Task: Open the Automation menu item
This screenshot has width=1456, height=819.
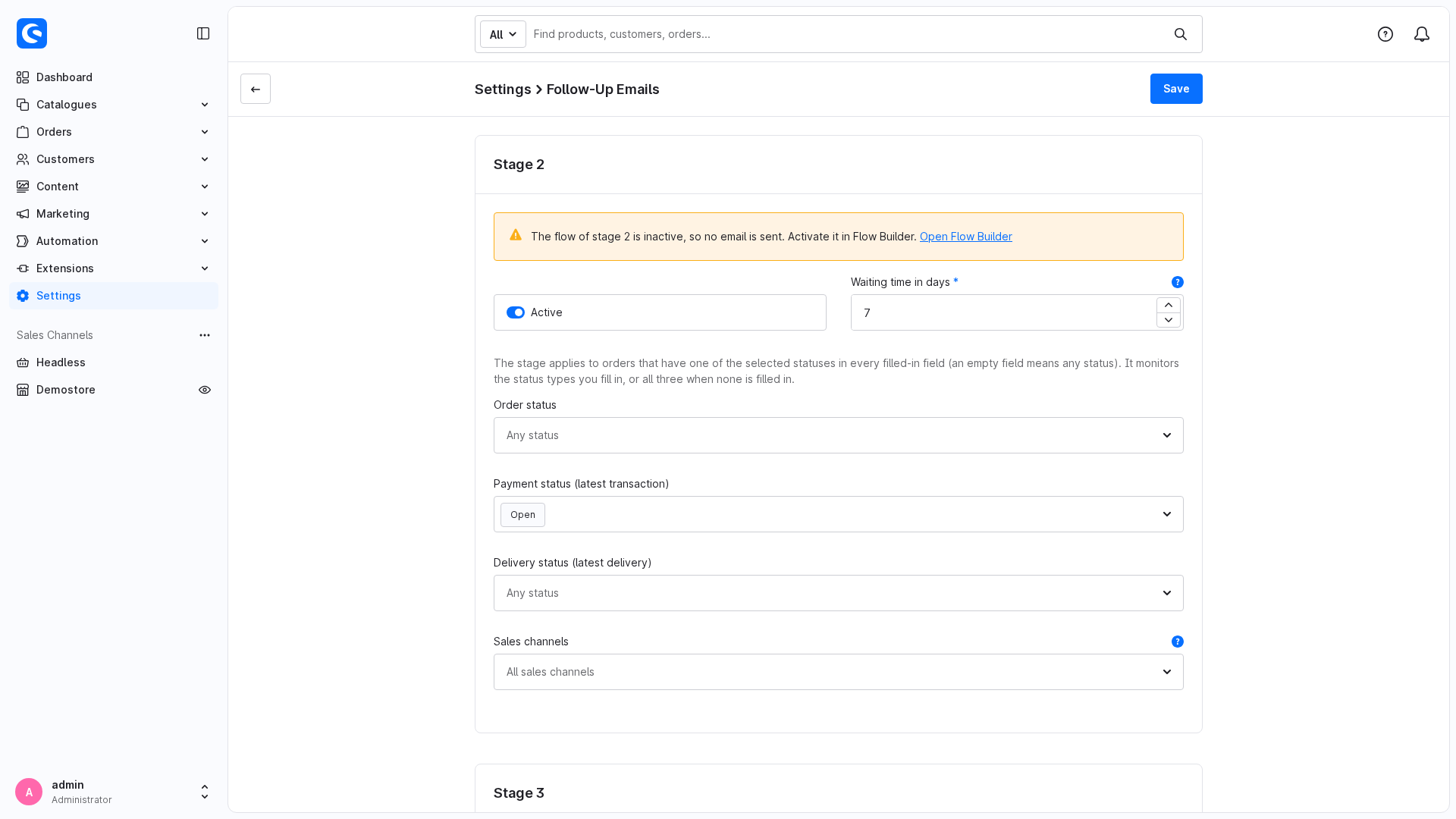Action: point(114,241)
